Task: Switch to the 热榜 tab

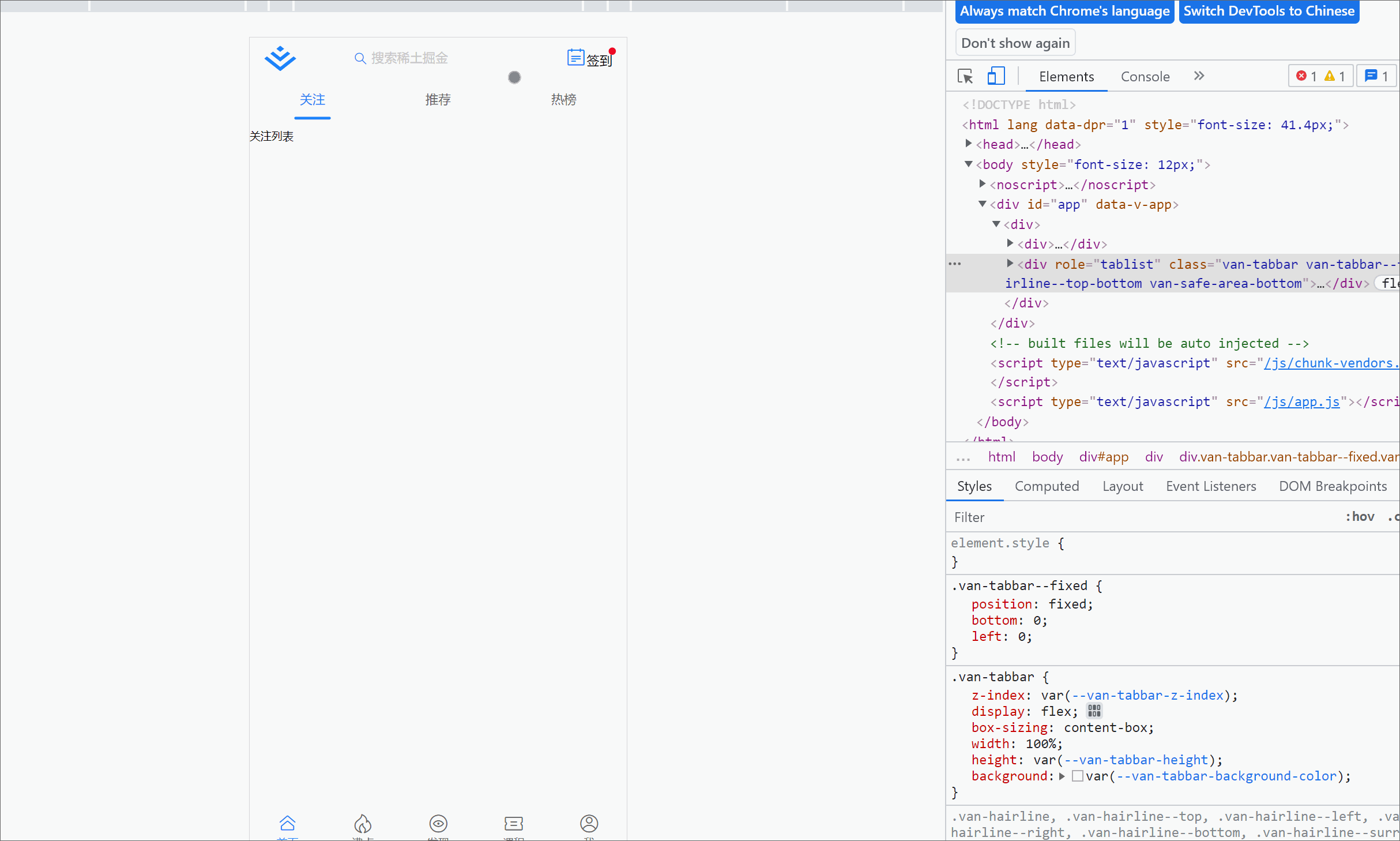Action: point(564,100)
